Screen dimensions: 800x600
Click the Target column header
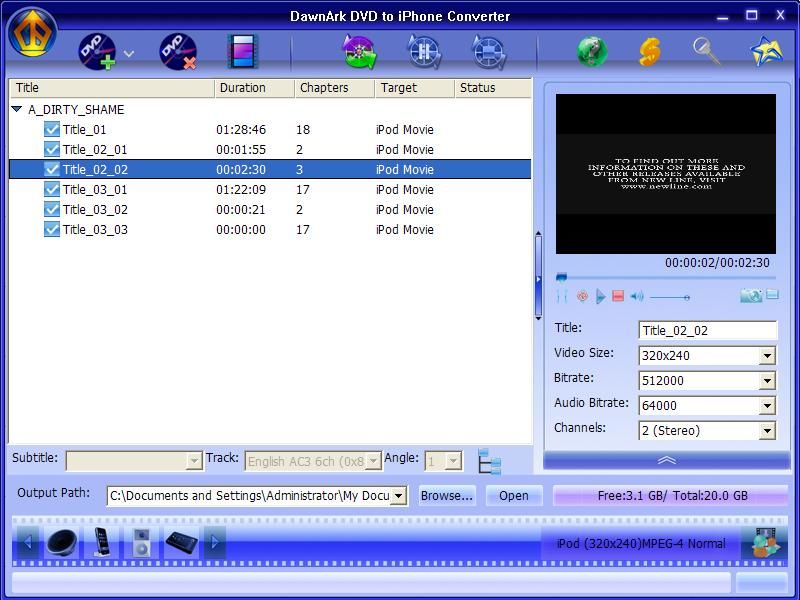coord(415,88)
